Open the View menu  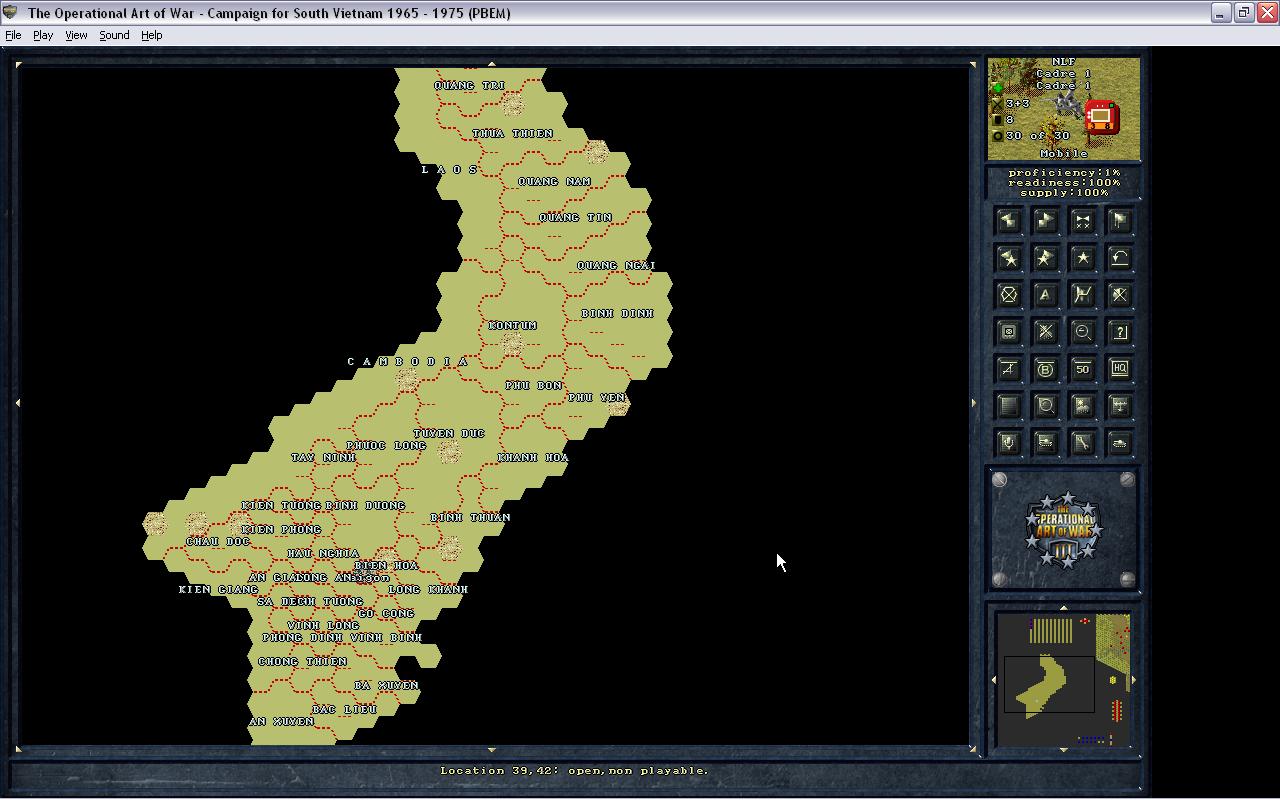(x=76, y=35)
